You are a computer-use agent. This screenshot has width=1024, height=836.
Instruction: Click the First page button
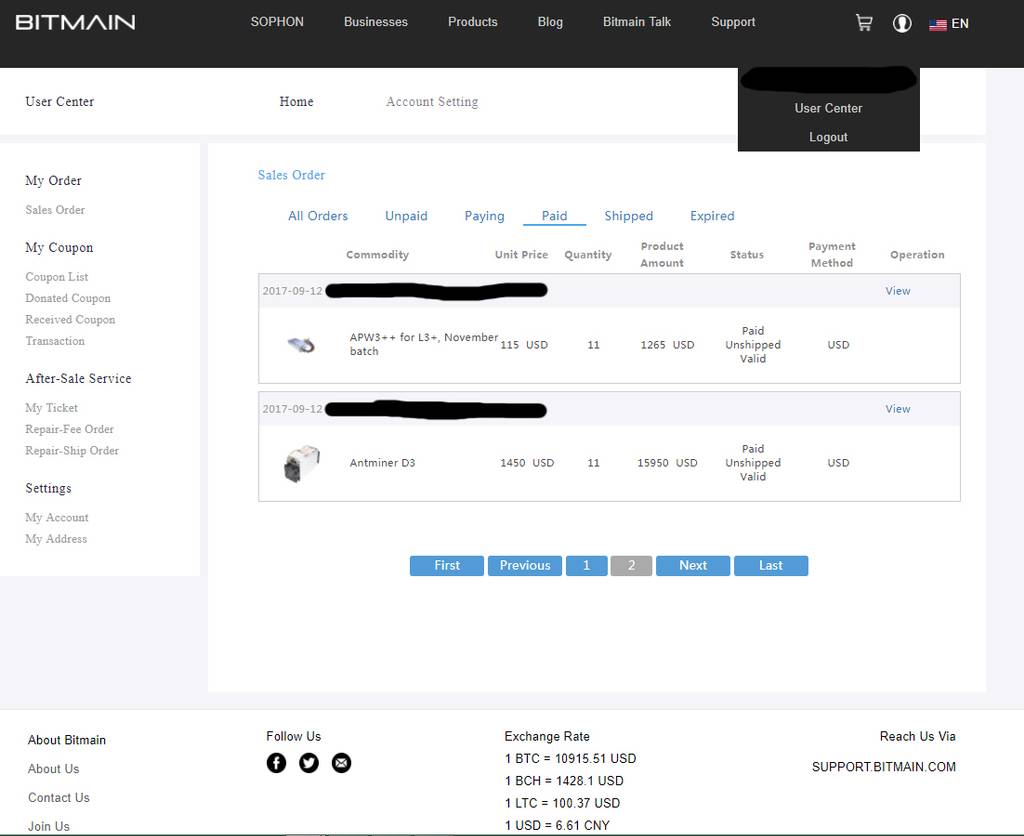tap(447, 566)
